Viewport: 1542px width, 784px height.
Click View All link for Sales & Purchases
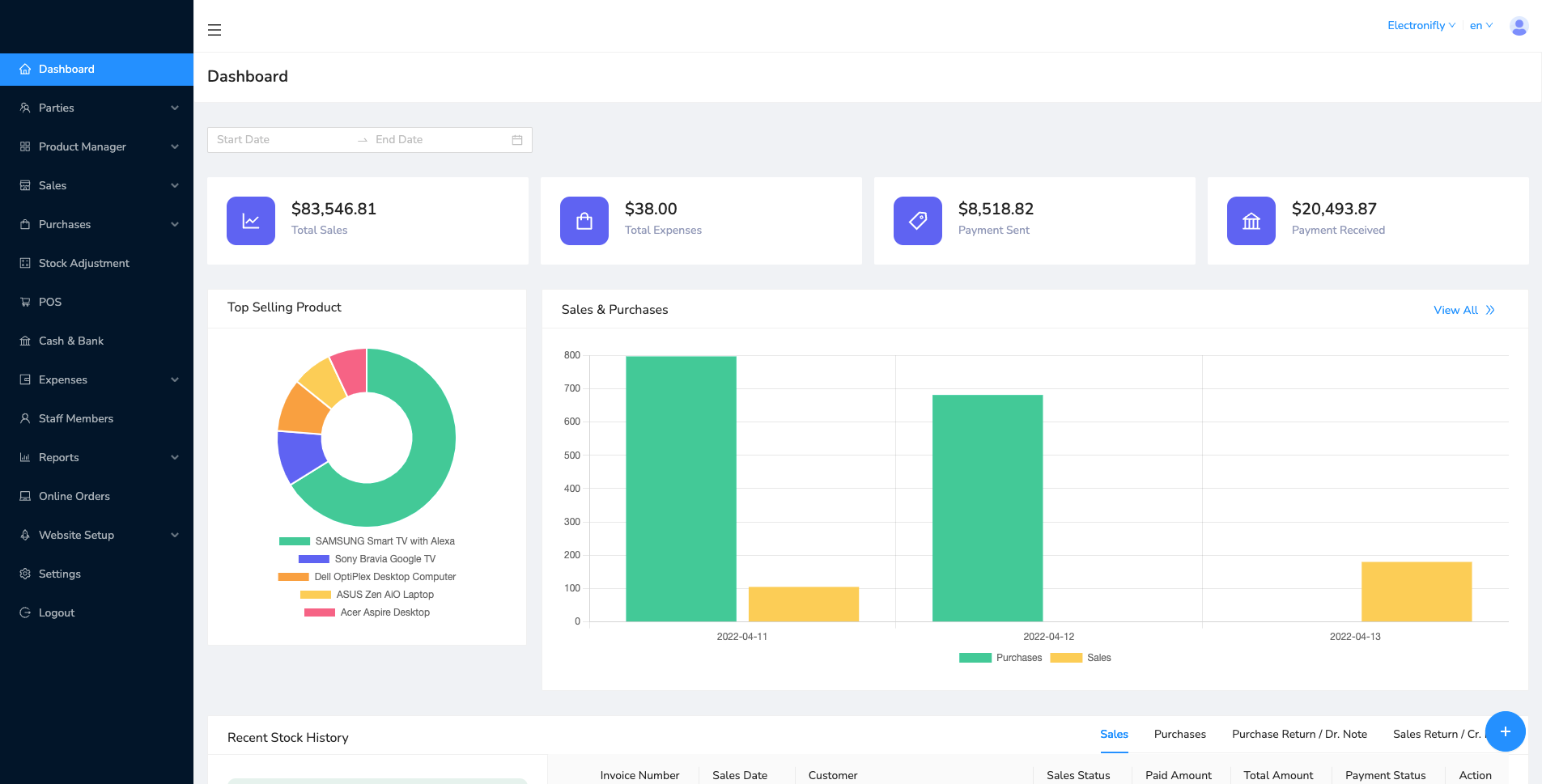[1464, 310]
